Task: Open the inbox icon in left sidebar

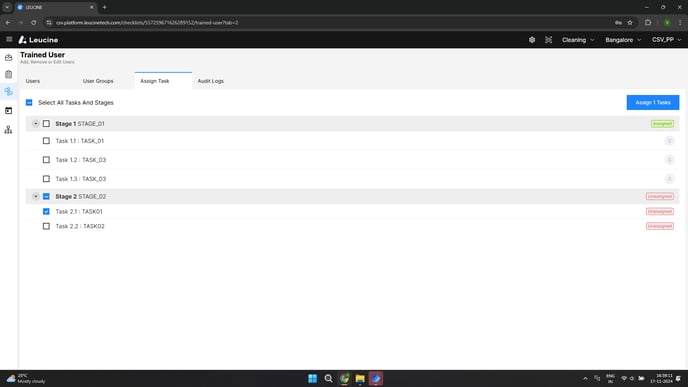Action: pos(8,57)
